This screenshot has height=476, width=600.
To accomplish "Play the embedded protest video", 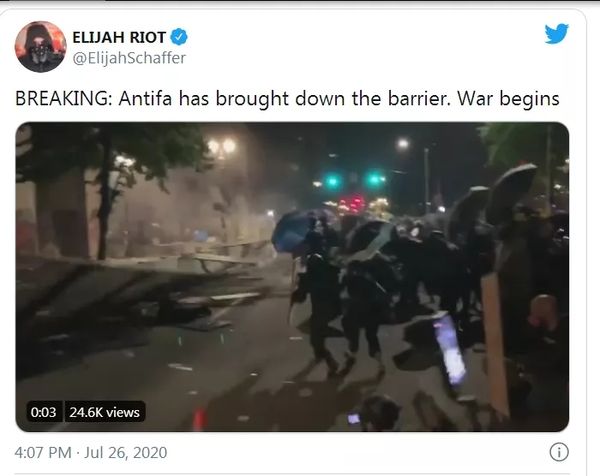I will coord(292,277).
